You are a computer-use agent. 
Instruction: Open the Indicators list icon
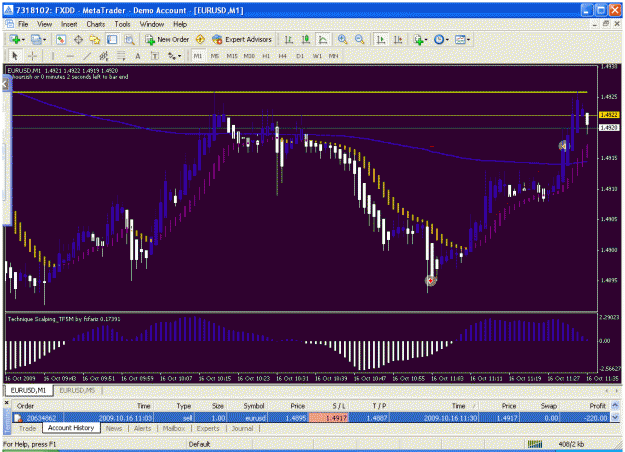point(418,39)
